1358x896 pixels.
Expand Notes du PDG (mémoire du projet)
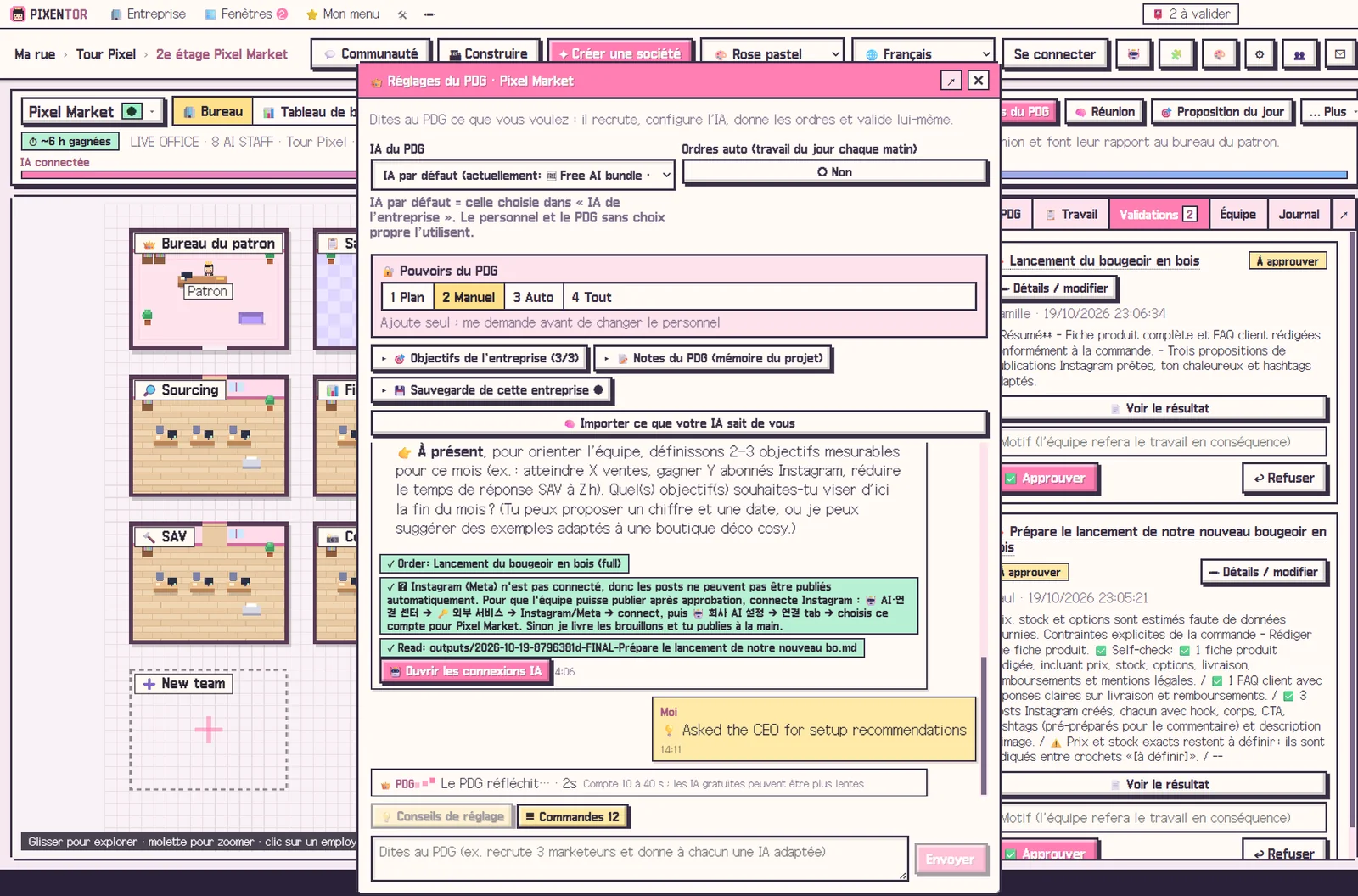click(x=713, y=358)
